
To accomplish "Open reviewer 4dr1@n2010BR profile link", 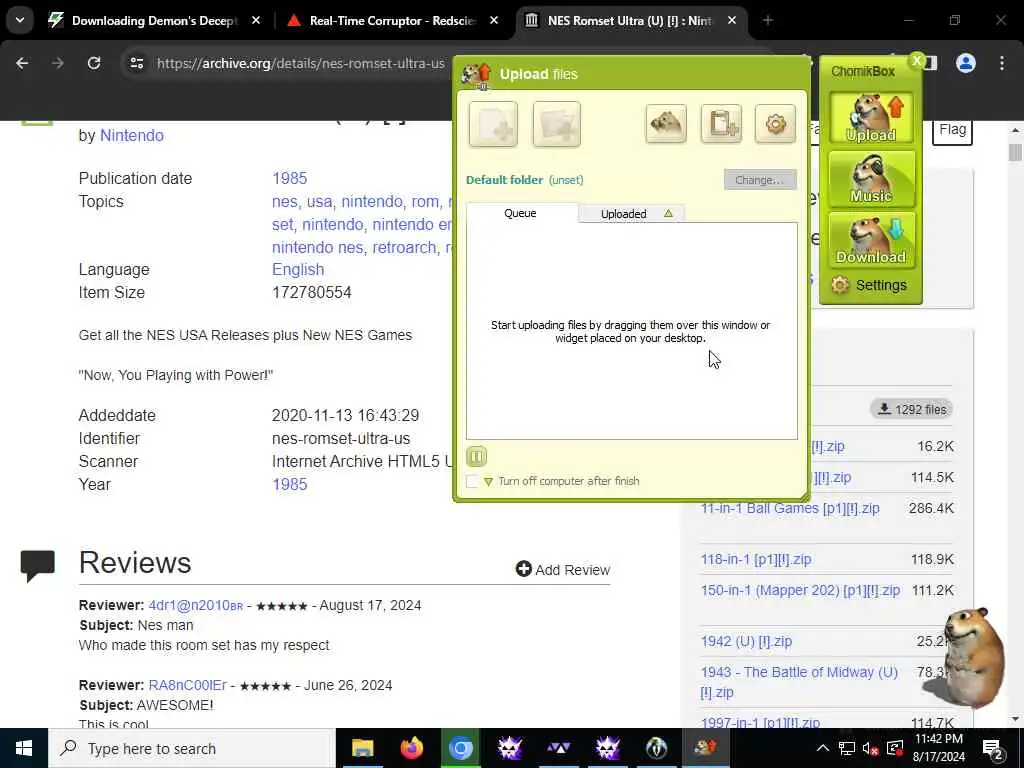I will (x=196, y=605).
